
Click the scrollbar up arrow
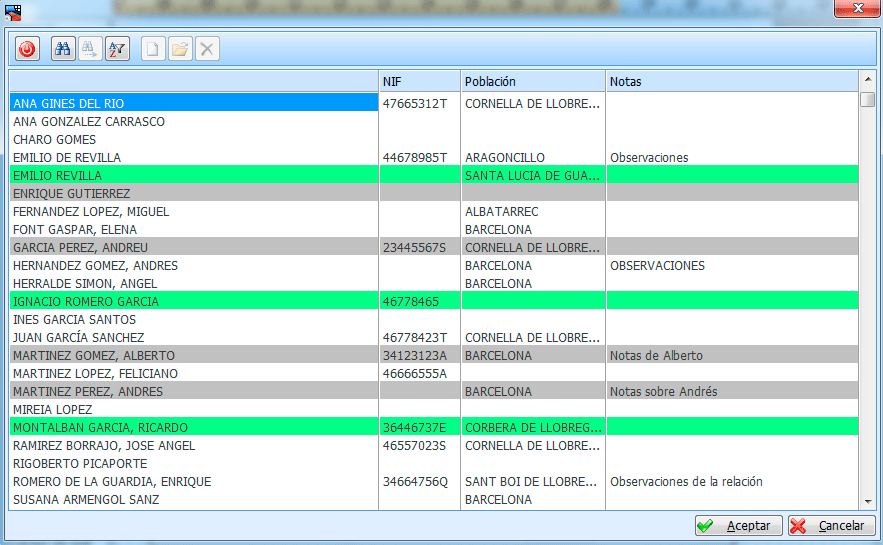point(867,80)
